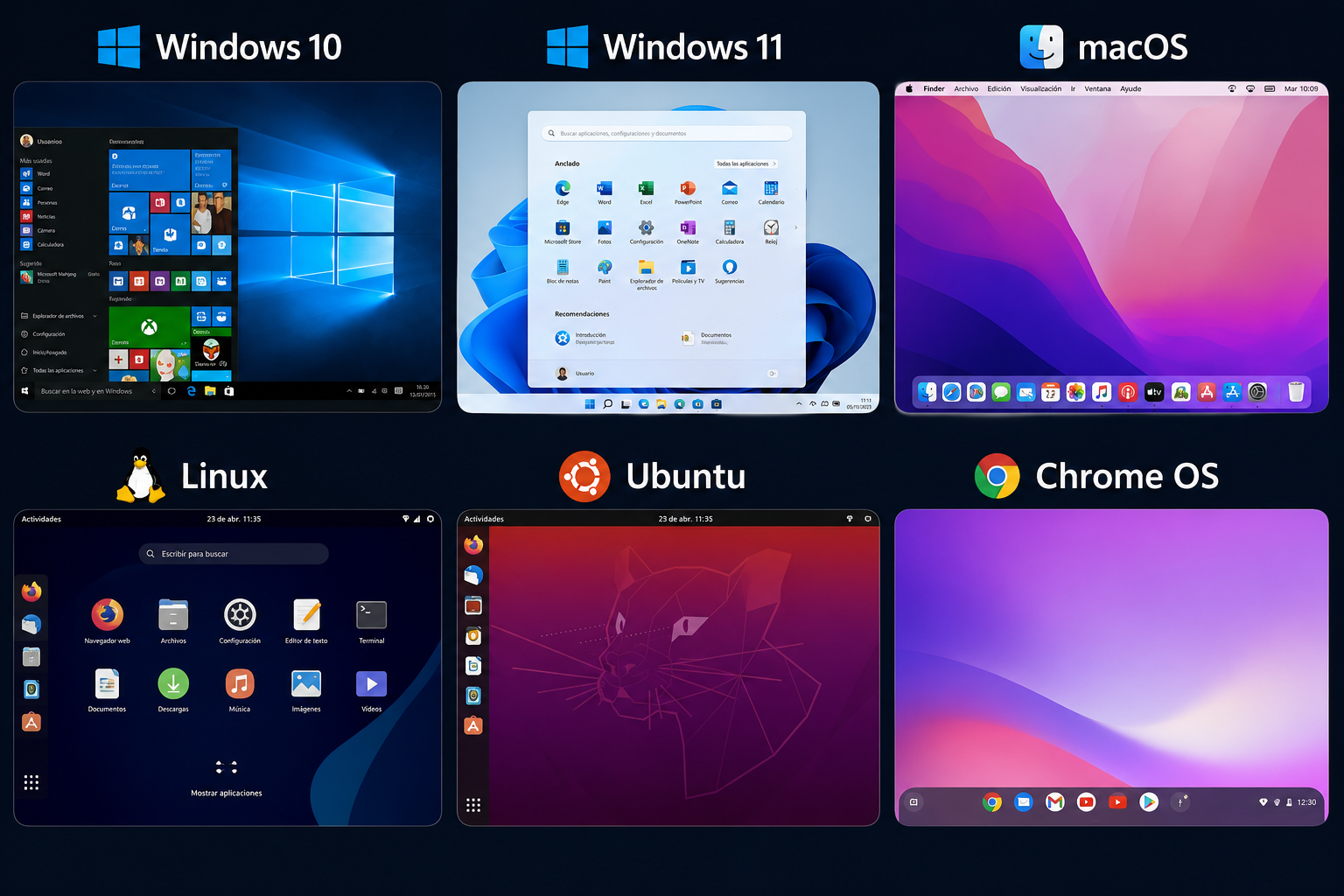Open Thunderbird in the Ubuntu dock
This screenshot has width=1344, height=896.
[473, 576]
